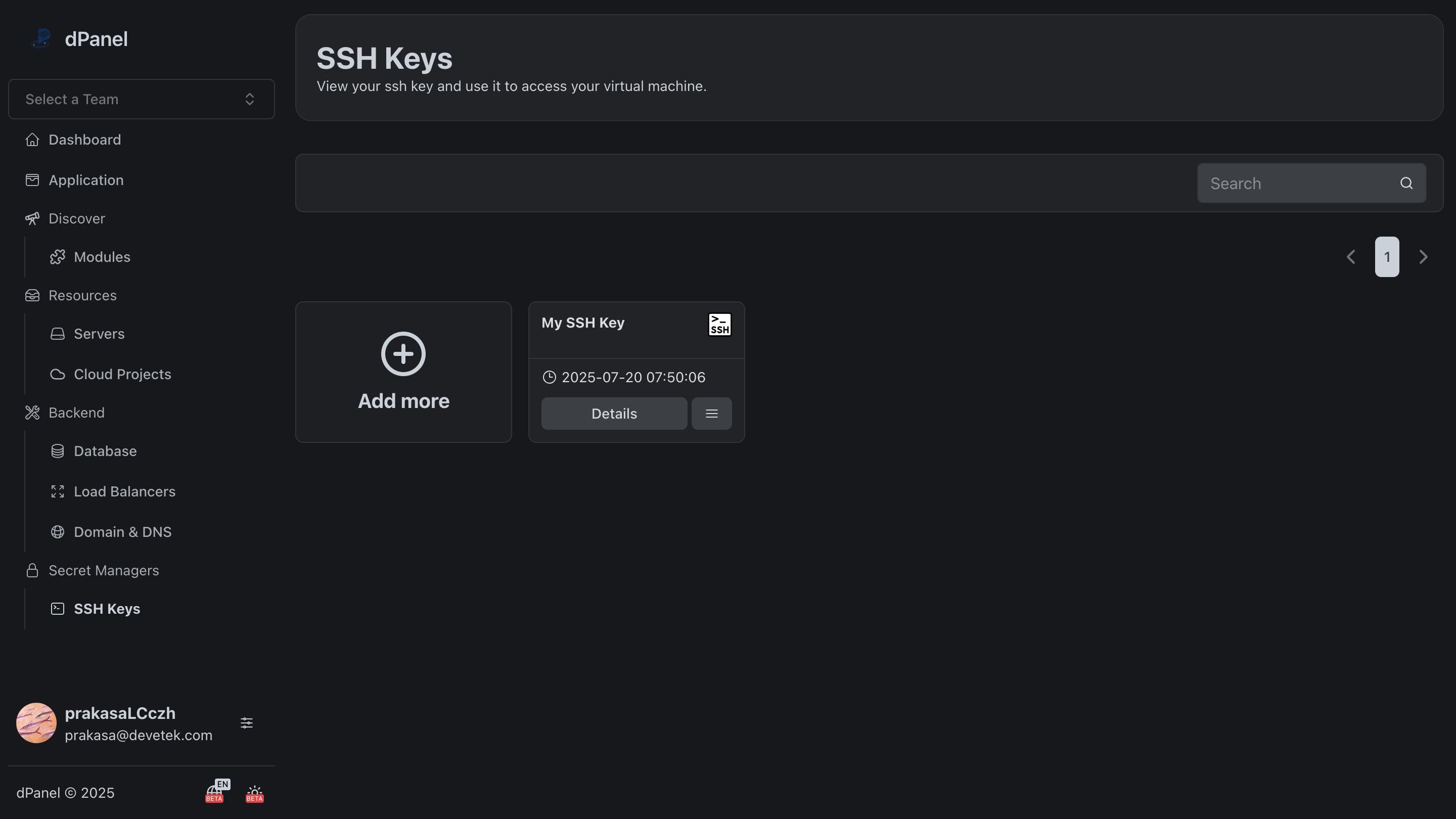Navigate to Cloud Projects
This screenshot has width=1456, height=819.
pyautogui.click(x=122, y=374)
